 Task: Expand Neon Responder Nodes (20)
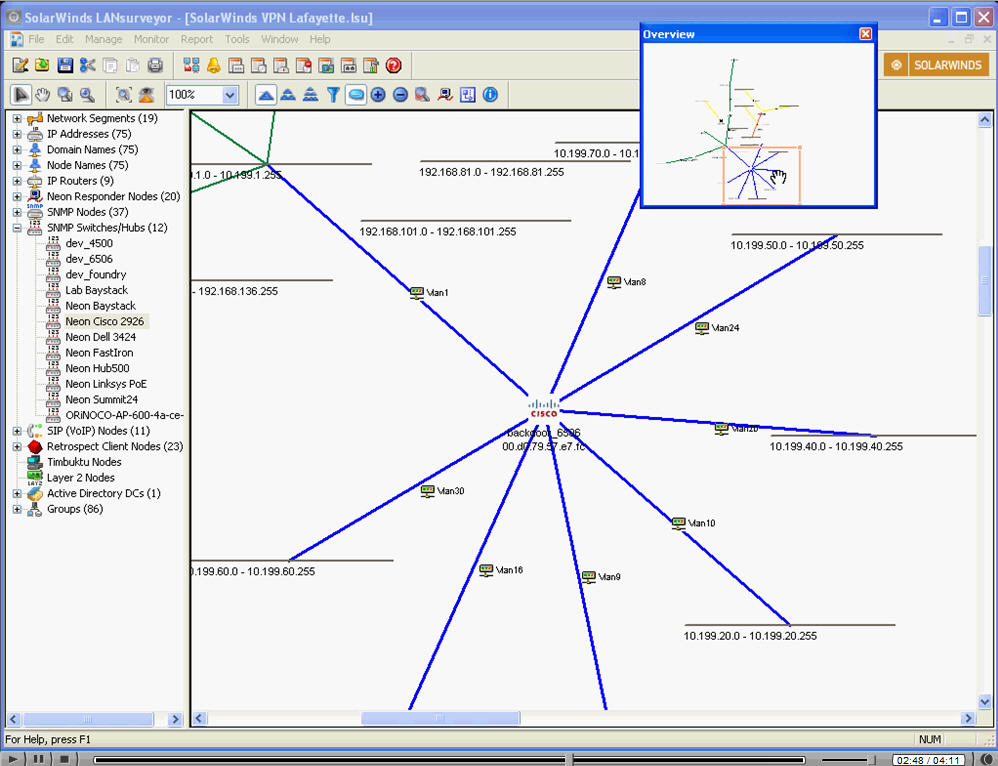point(17,197)
